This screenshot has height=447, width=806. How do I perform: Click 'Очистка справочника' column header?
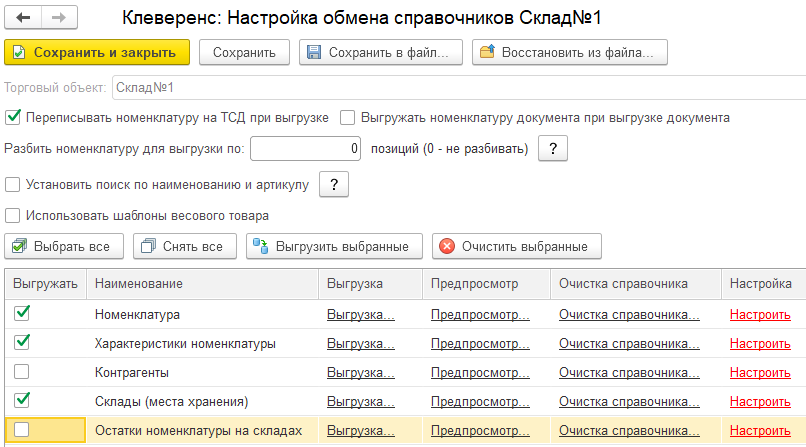[636, 284]
